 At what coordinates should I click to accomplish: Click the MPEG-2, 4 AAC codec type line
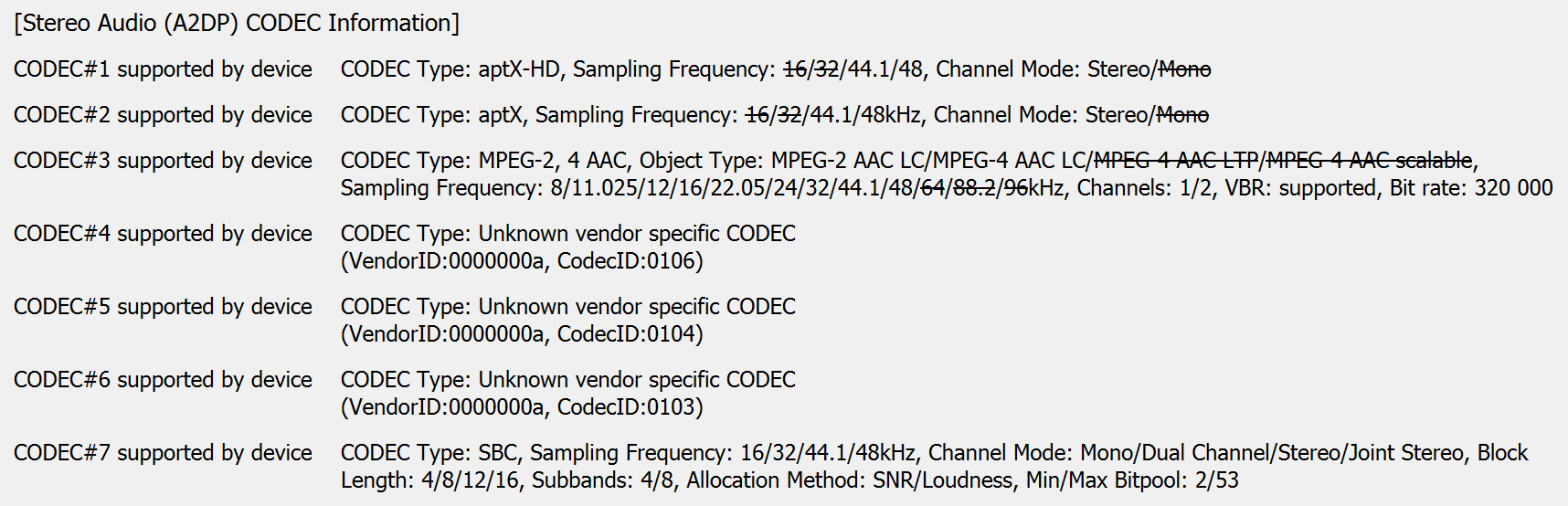(x=909, y=161)
